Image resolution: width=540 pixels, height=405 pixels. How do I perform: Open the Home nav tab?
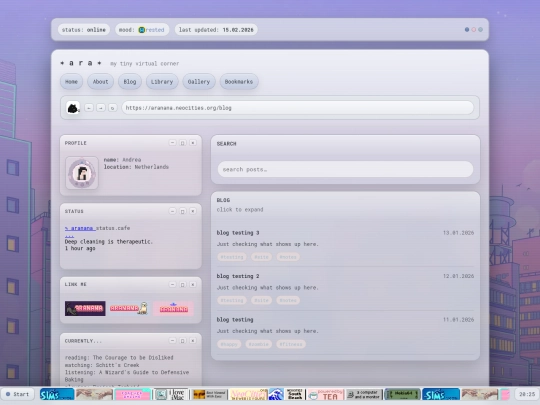click(71, 82)
